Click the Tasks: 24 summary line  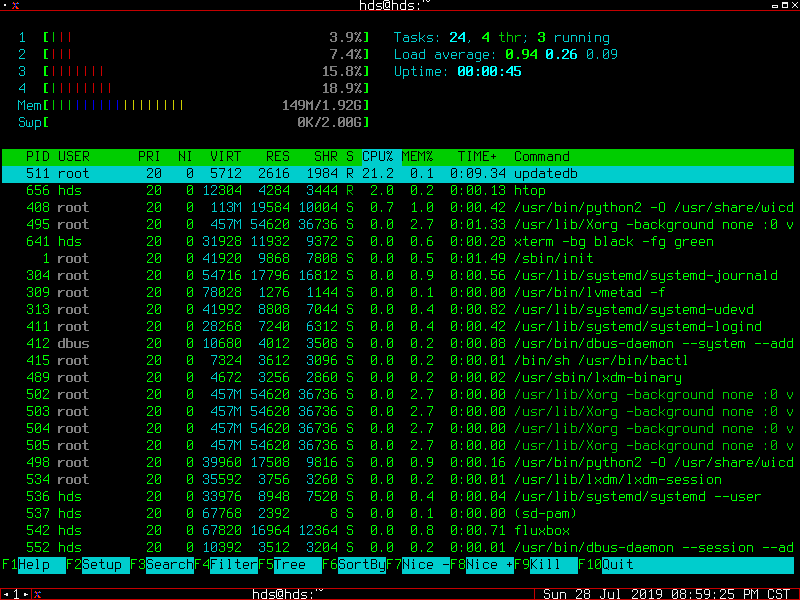[x=502, y=38]
